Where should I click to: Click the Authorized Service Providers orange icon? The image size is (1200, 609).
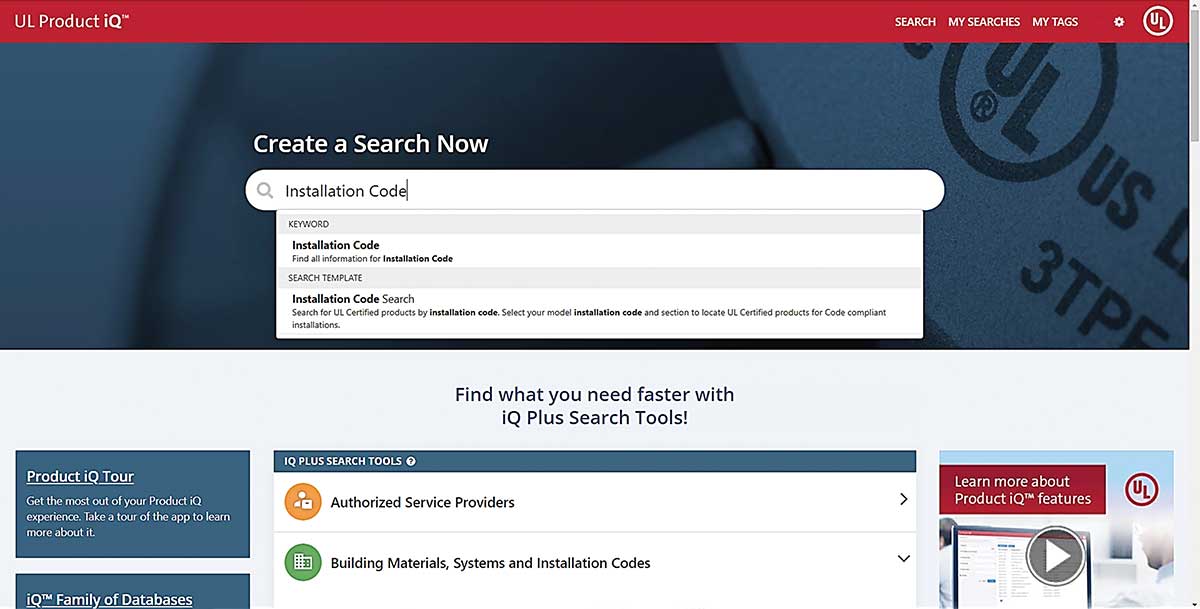pos(302,502)
